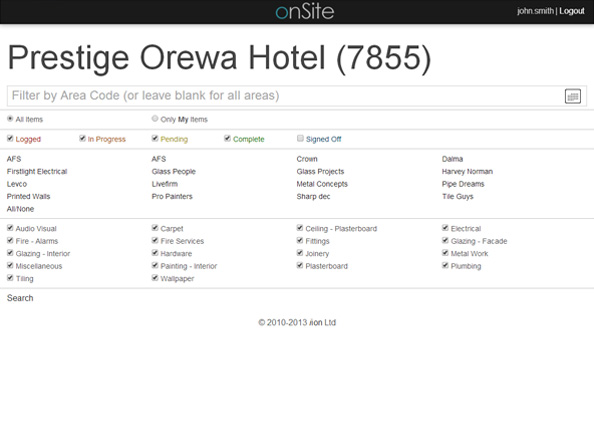Select the All Items radio button

10,119
